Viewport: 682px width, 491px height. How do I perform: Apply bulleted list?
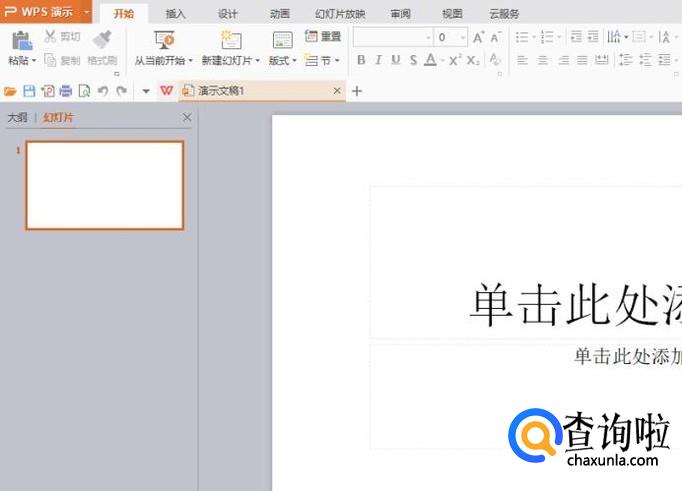coord(522,37)
